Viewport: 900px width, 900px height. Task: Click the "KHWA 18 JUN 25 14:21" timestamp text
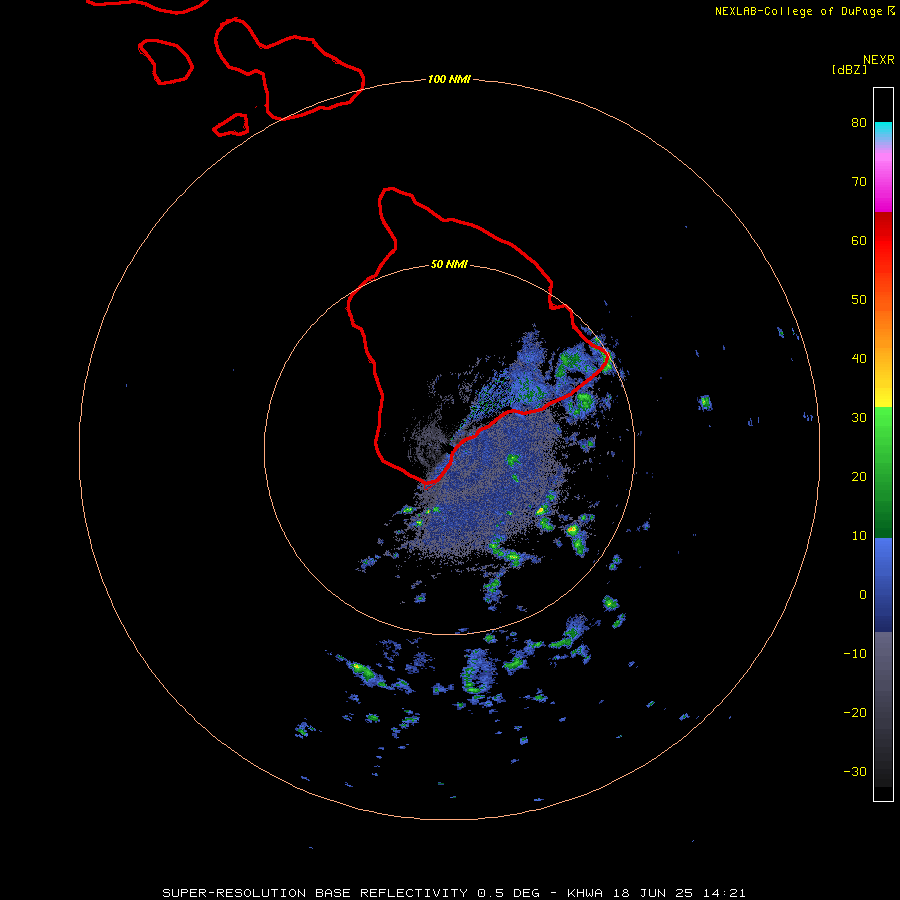click(656, 893)
